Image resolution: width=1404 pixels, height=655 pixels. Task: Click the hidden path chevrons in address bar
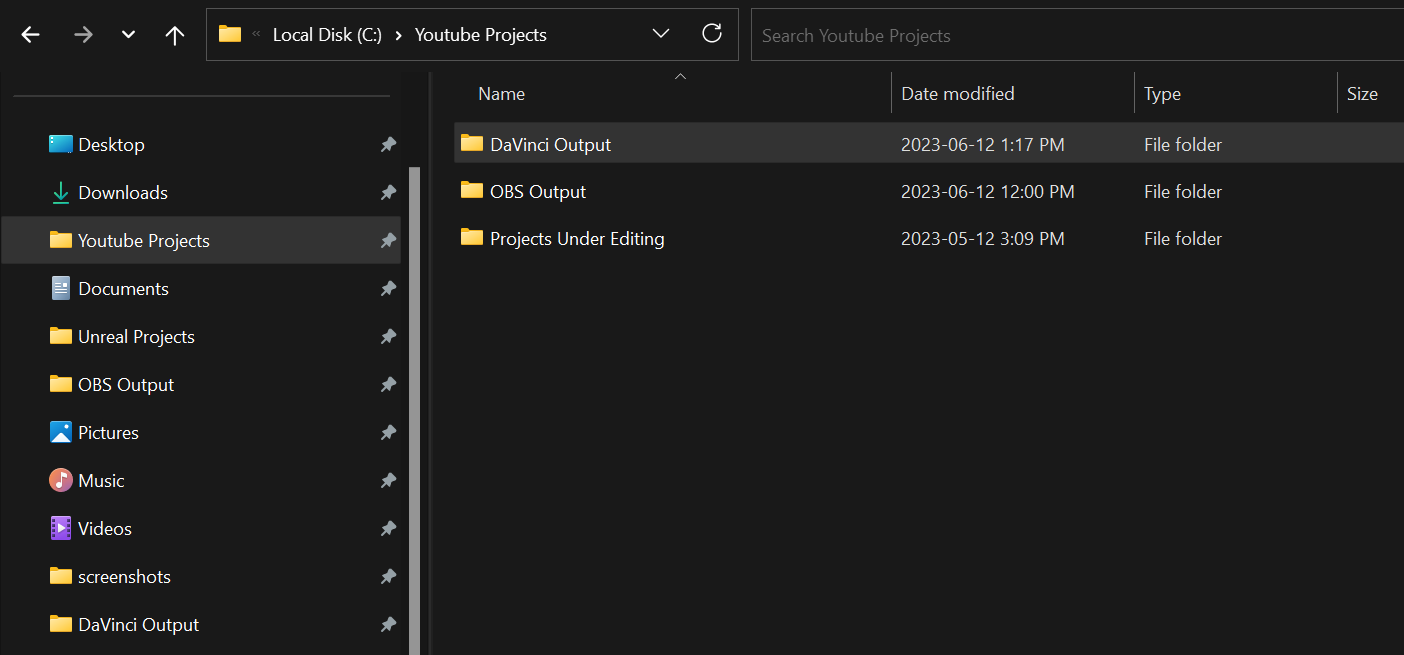(256, 35)
